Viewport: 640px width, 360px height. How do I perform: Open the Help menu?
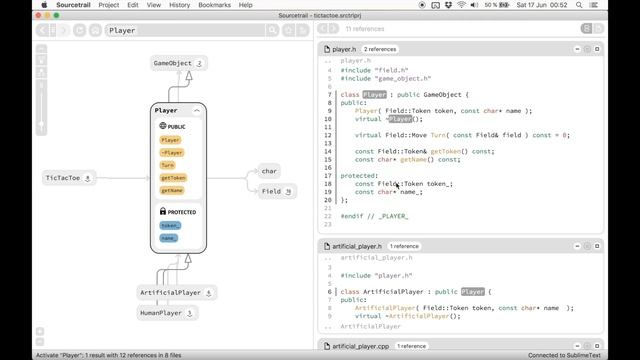click(245, 5)
